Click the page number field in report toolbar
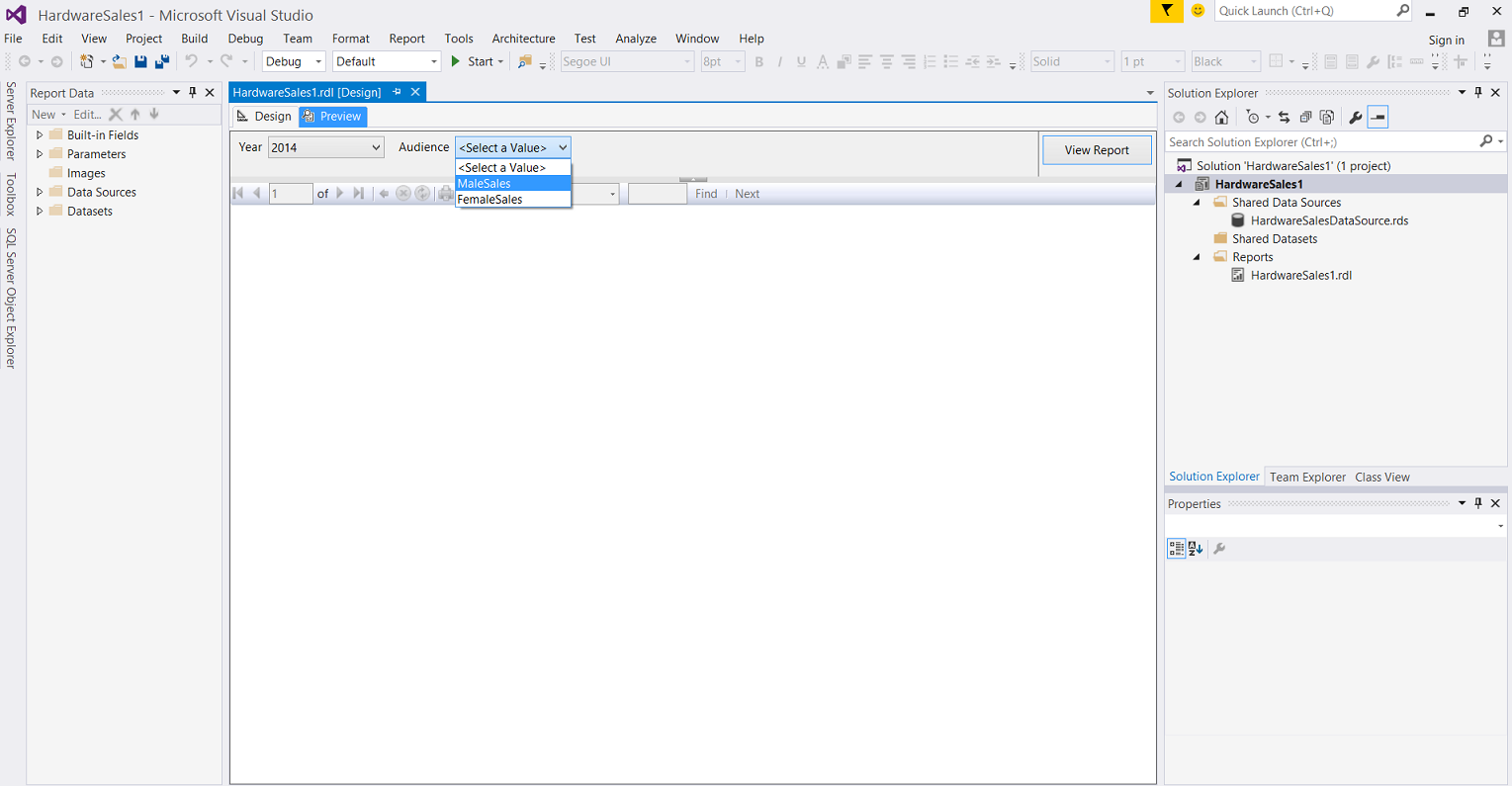This screenshot has width=1512, height=786. (x=291, y=194)
